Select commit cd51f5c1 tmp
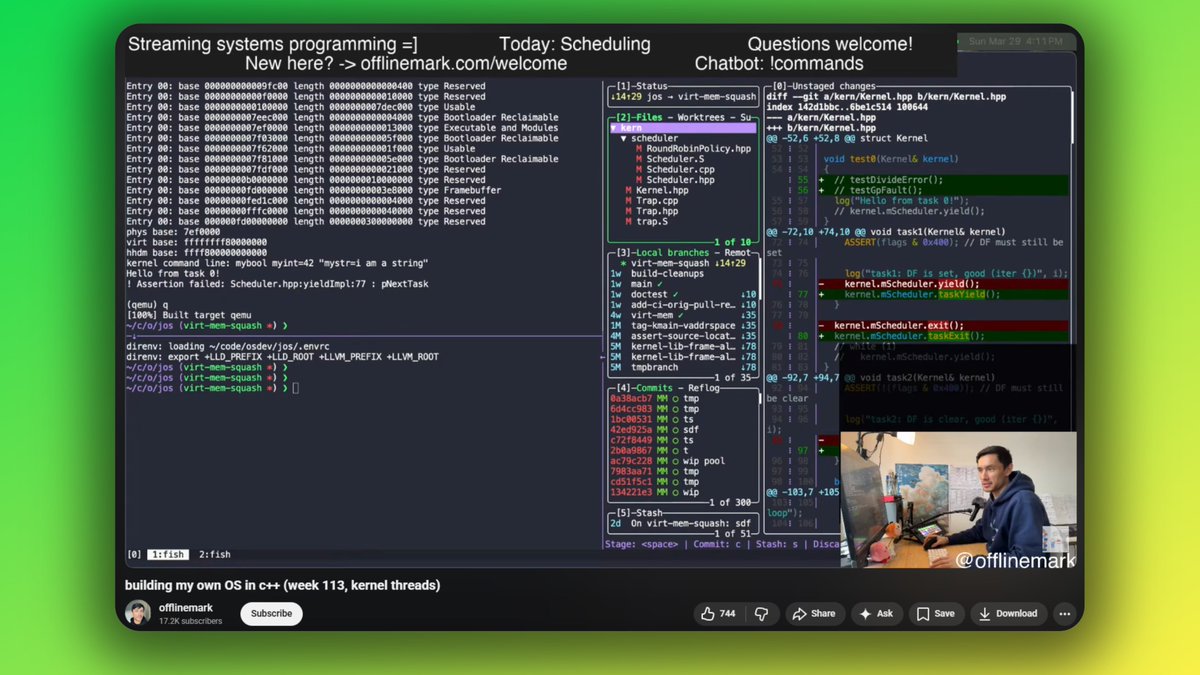 (683, 482)
